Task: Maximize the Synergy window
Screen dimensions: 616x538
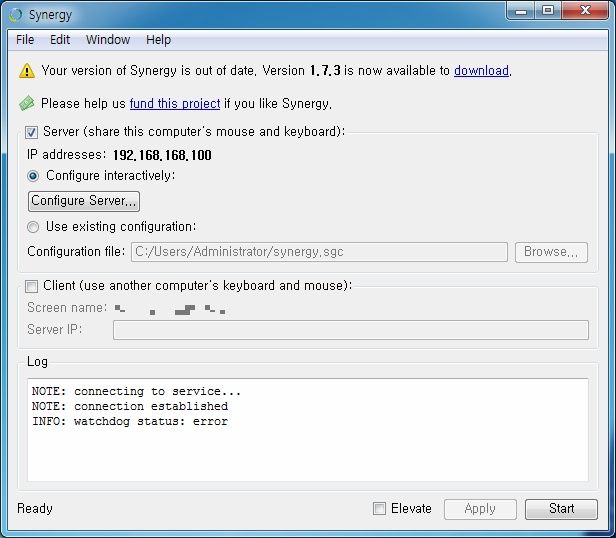Action: pyautogui.click(x=548, y=11)
